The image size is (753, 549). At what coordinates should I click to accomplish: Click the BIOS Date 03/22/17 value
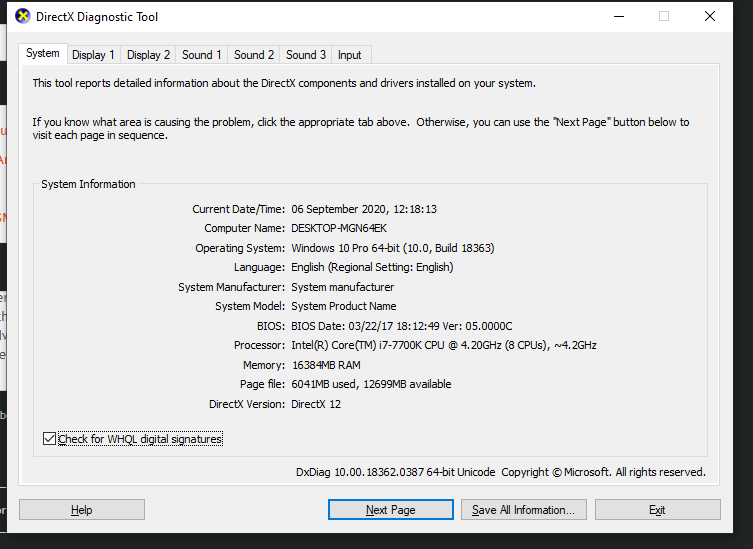(401, 326)
